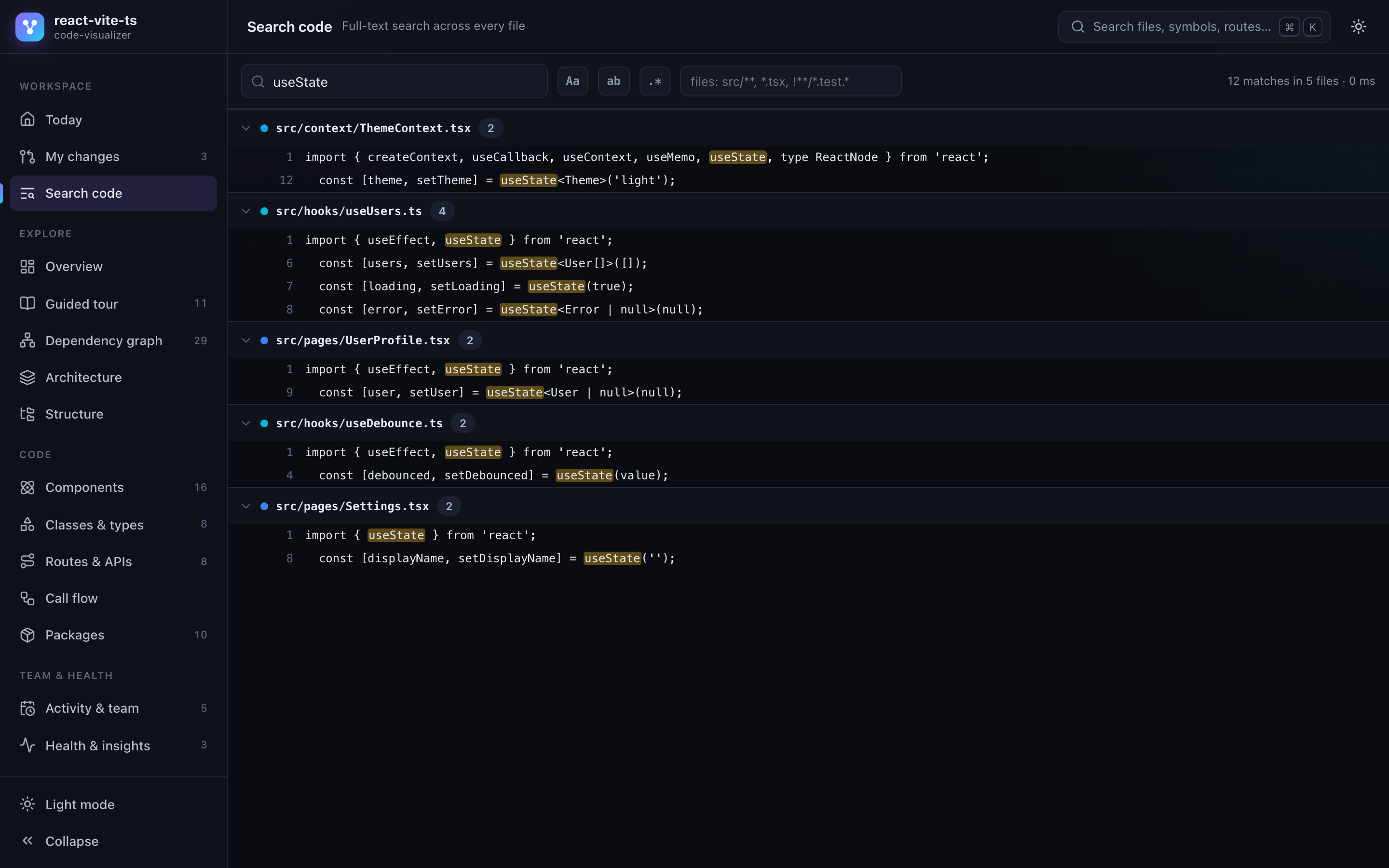Click src/pages/Settings.tsx file name

coord(353,506)
